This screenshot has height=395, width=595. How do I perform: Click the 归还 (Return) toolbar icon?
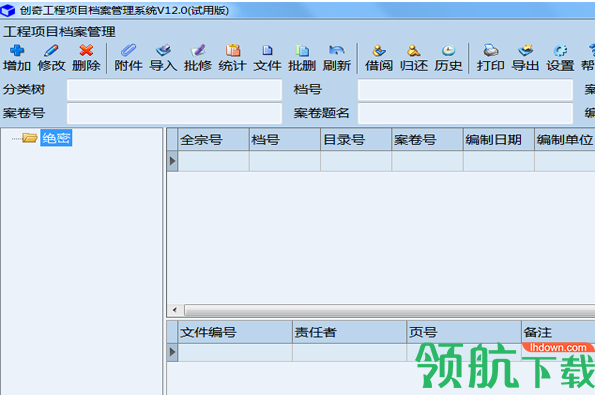pyautogui.click(x=414, y=50)
